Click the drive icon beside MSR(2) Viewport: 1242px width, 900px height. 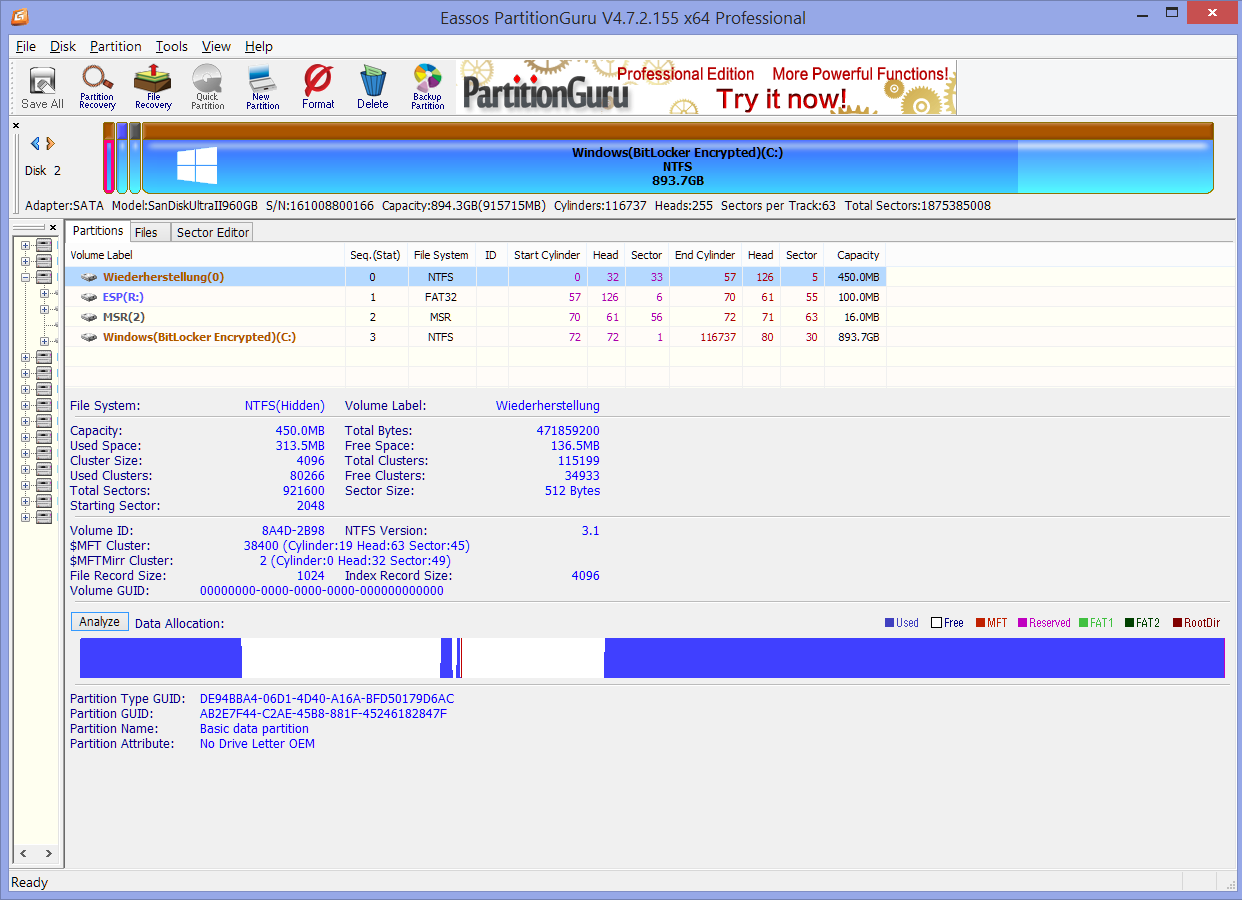(90, 317)
